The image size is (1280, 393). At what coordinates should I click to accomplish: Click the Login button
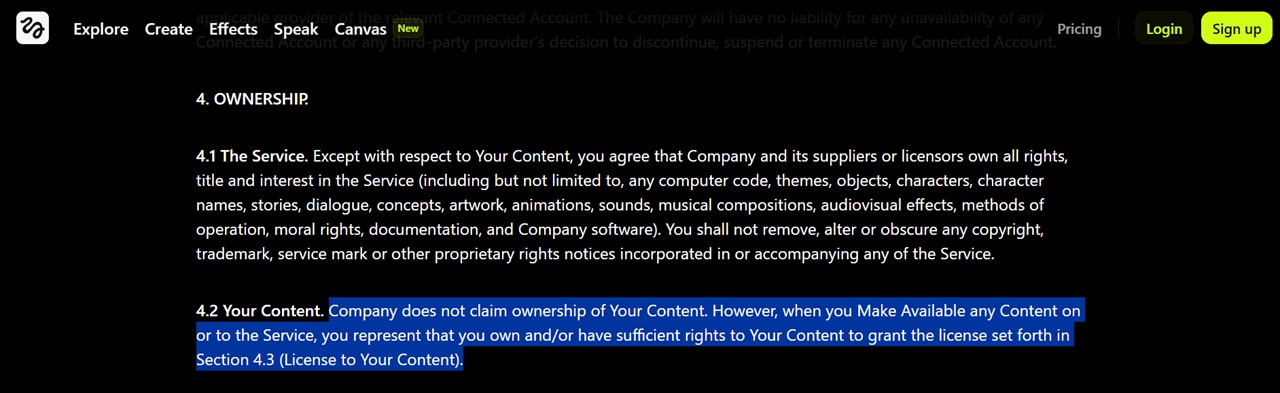1164,29
